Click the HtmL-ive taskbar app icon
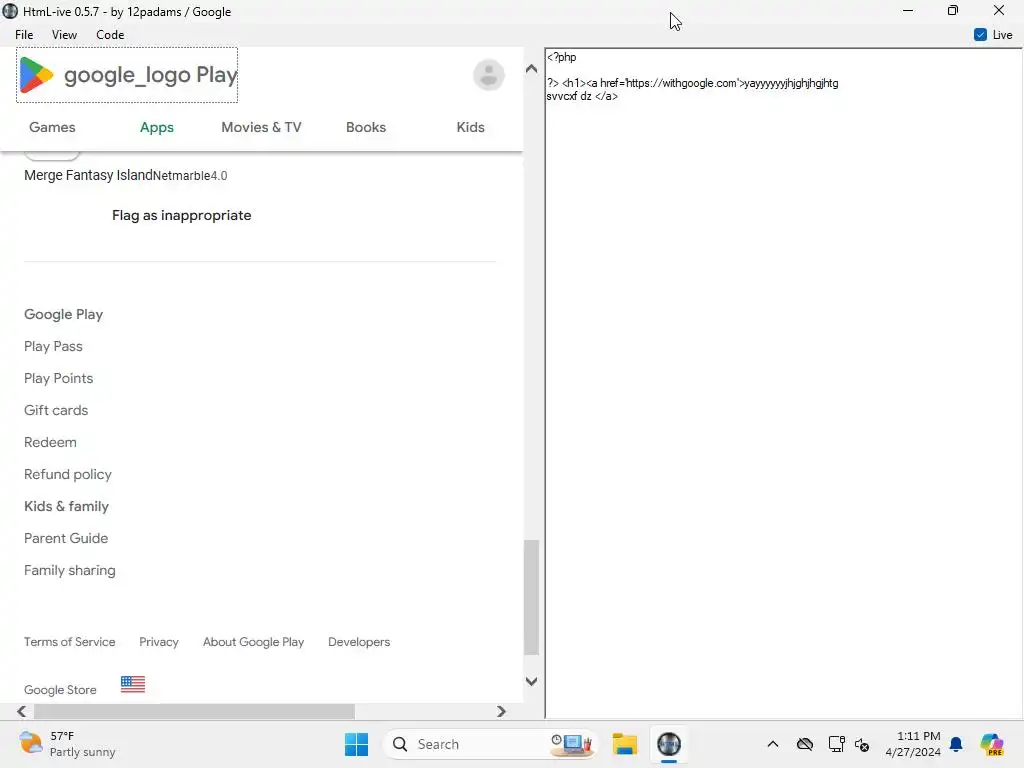The image size is (1024, 768). tap(669, 744)
